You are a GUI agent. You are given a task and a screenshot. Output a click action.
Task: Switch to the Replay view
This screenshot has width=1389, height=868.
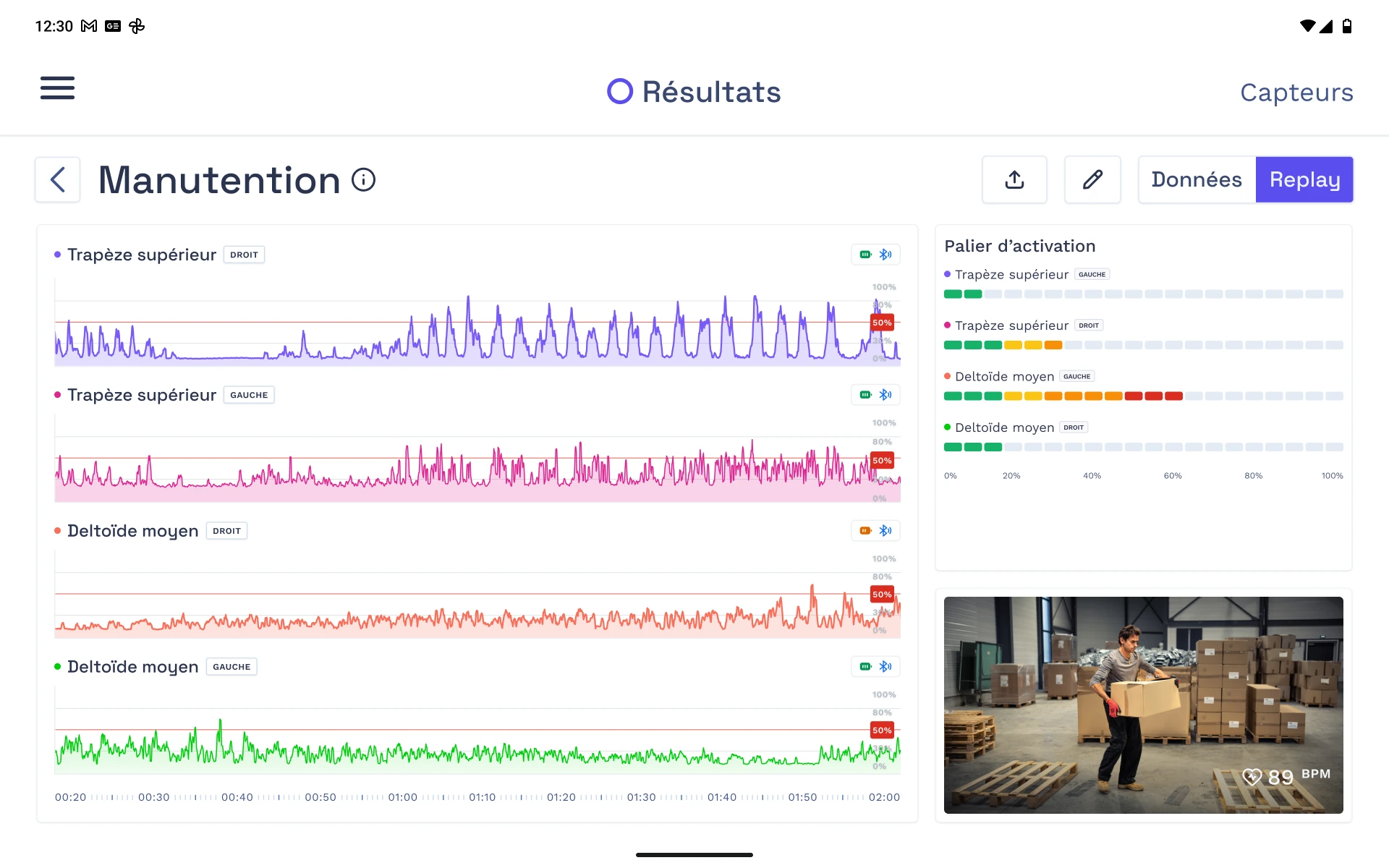[x=1304, y=179]
